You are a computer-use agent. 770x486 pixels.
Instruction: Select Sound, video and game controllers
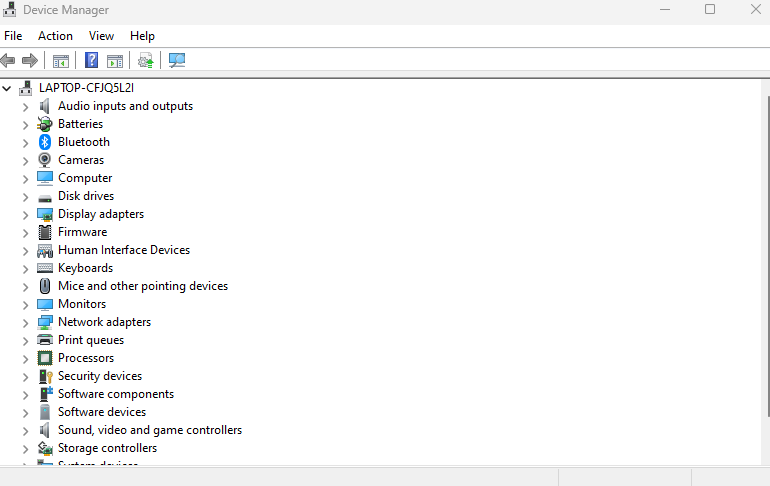tap(150, 430)
